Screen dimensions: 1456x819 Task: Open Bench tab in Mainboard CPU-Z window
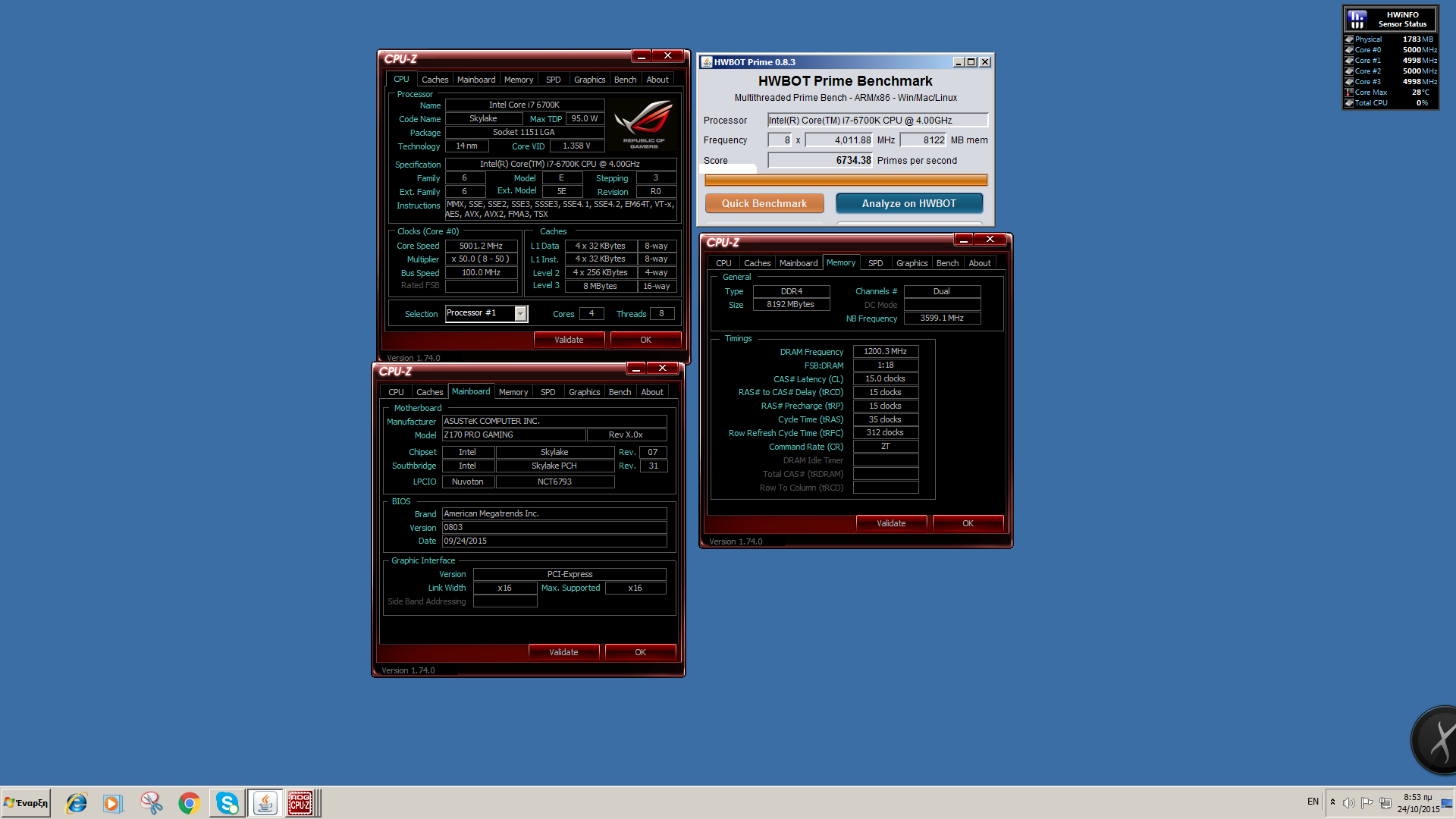coord(620,392)
